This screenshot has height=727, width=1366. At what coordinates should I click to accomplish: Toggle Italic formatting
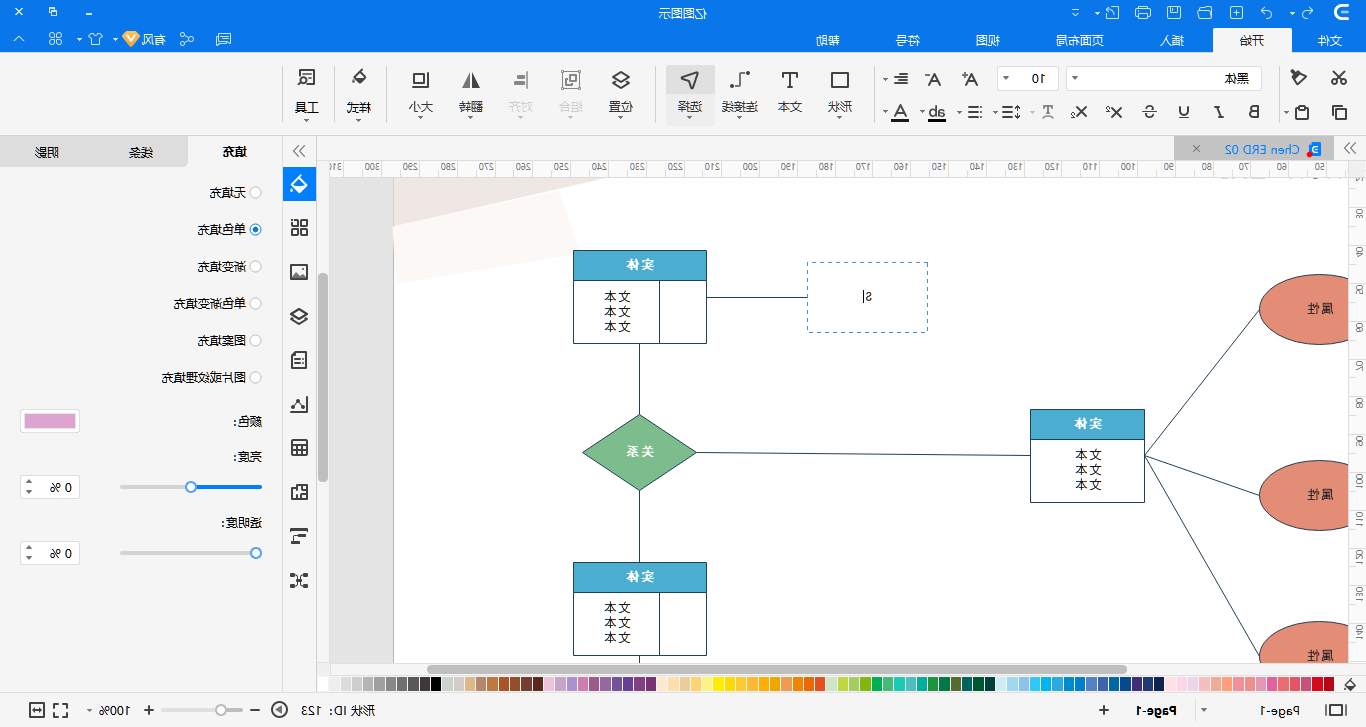point(1219,112)
